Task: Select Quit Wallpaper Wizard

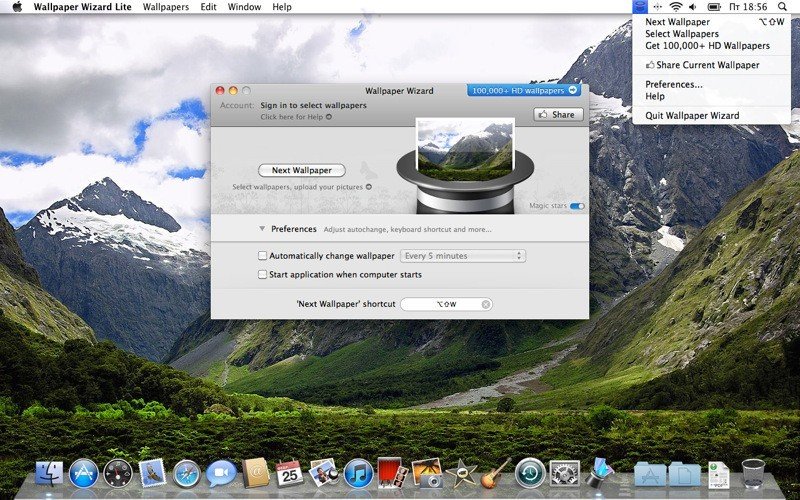Action: [x=711, y=115]
